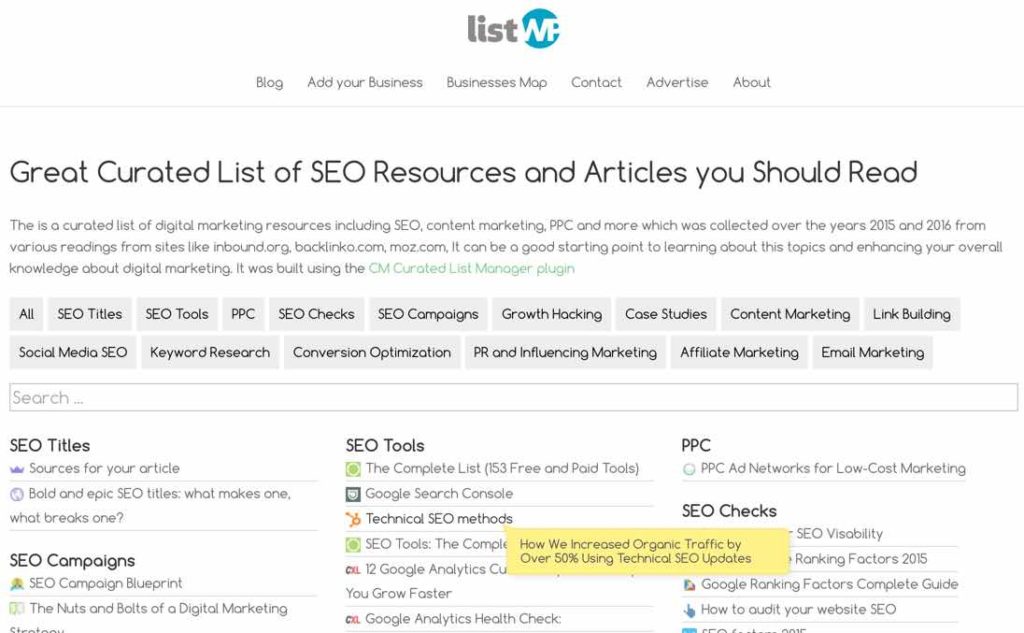The height and width of the screenshot is (633, 1024).
Task: Click icon beside Google Search Console
Action: click(353, 494)
